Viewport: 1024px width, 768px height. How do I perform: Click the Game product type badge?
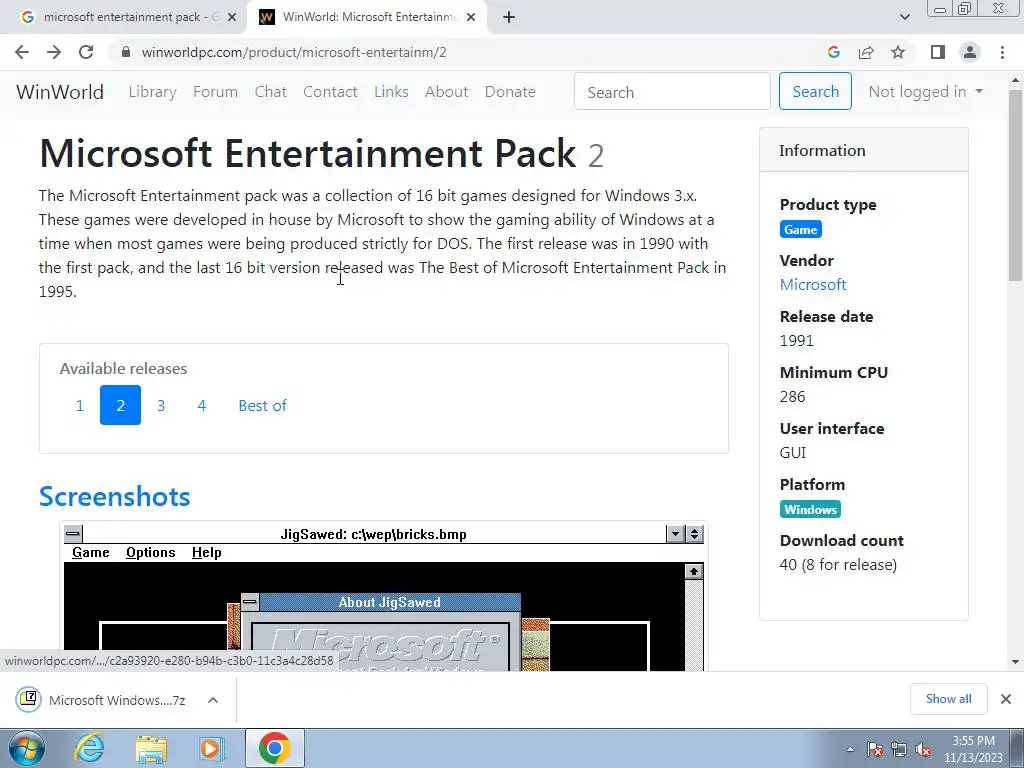pos(801,230)
